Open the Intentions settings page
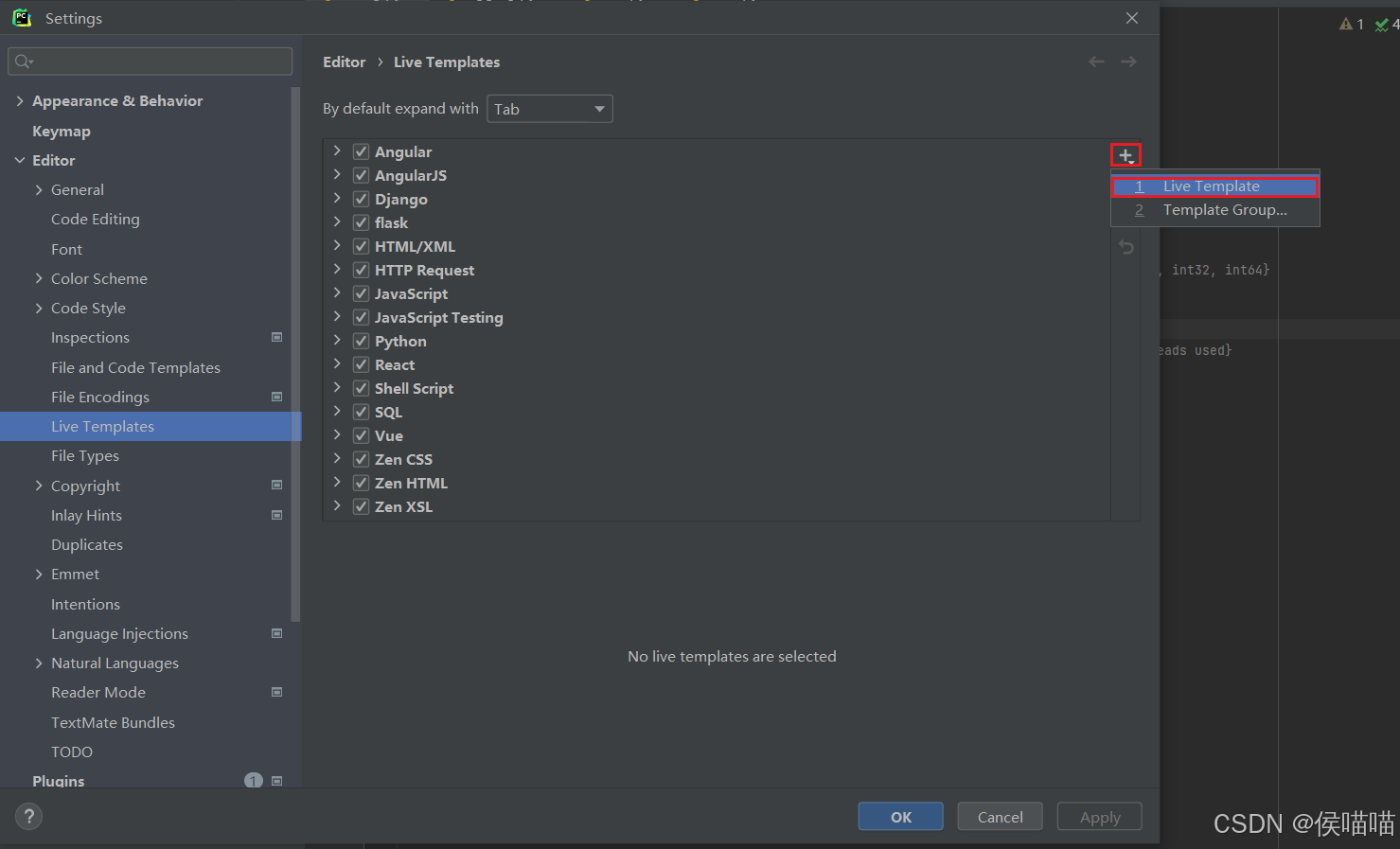Viewport: 1400px width, 849px height. coord(85,604)
